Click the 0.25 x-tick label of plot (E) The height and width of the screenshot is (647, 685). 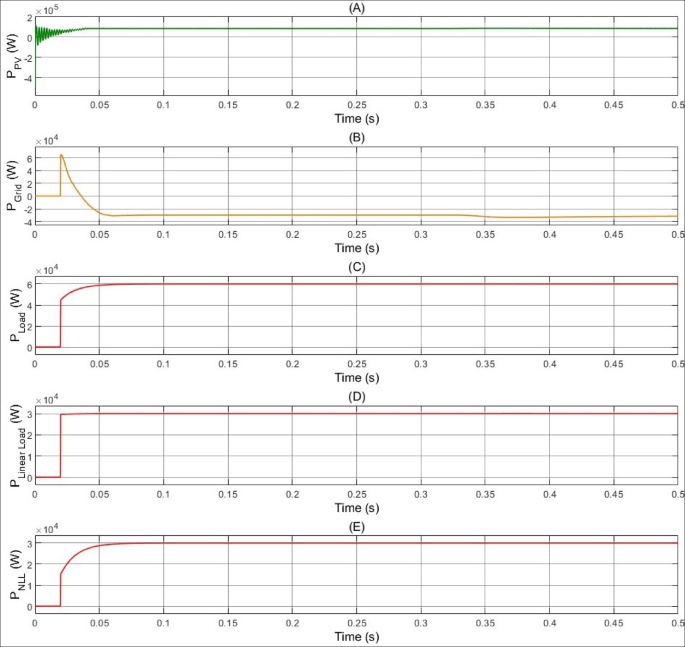point(356,623)
